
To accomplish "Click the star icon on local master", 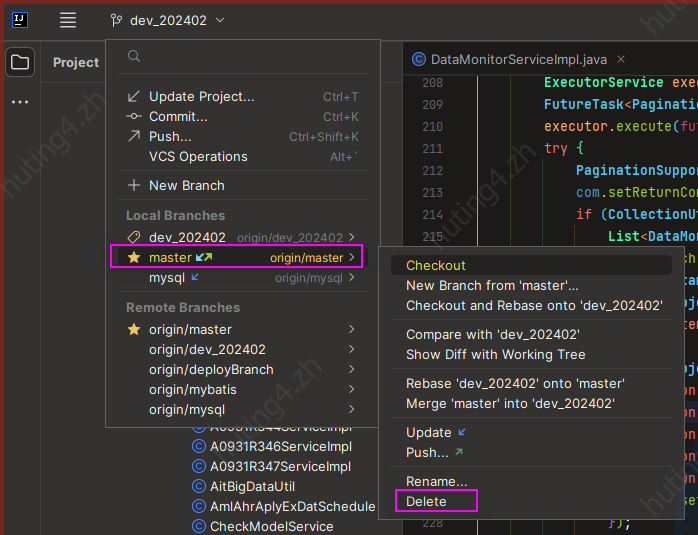I will (x=134, y=257).
